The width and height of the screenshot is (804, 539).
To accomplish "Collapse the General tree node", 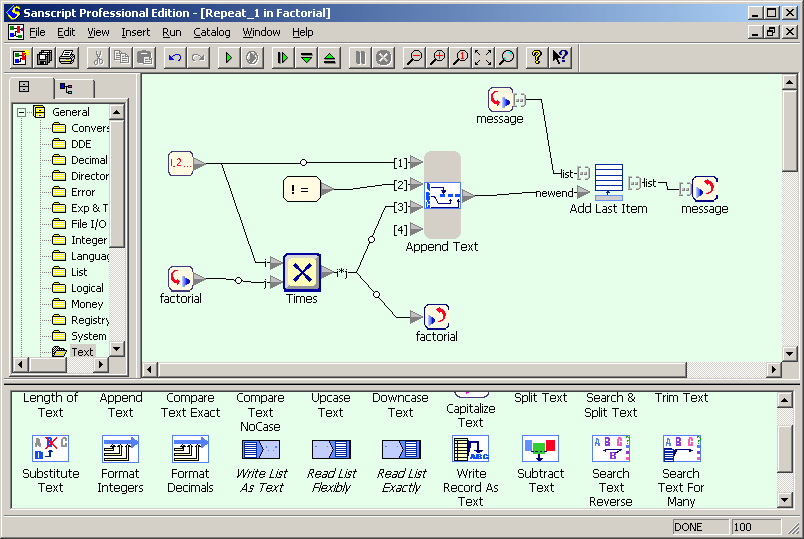I will (x=21, y=112).
